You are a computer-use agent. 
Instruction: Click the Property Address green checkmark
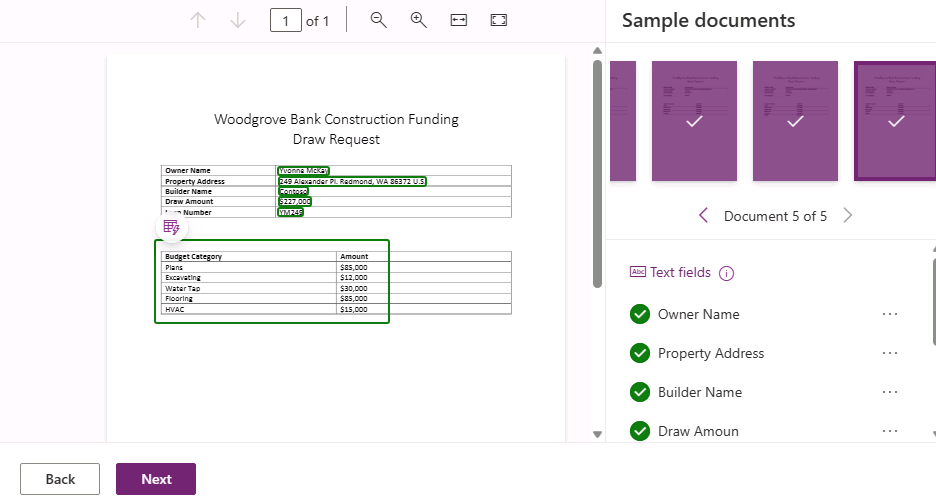click(x=640, y=353)
